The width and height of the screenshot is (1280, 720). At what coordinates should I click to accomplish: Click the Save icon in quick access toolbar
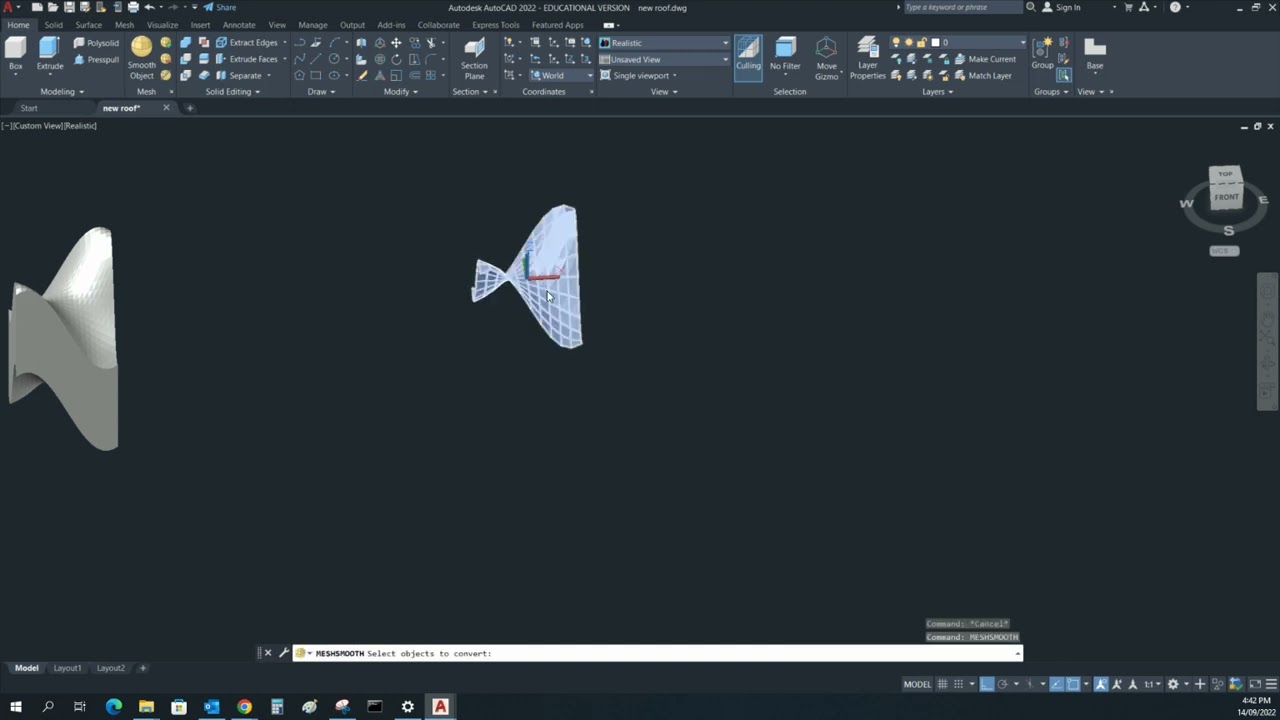coord(69,7)
